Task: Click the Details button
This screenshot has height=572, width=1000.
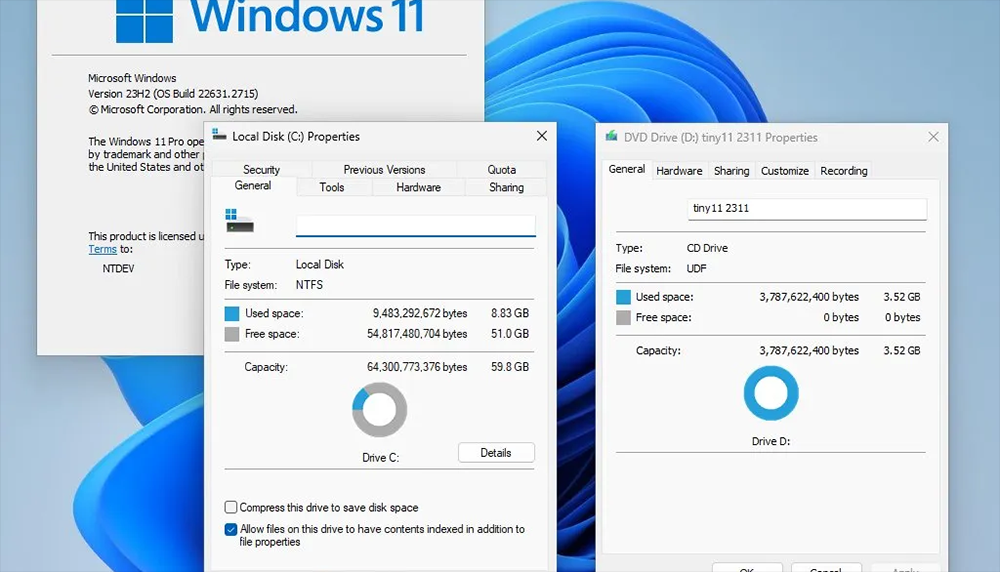Action: (496, 453)
